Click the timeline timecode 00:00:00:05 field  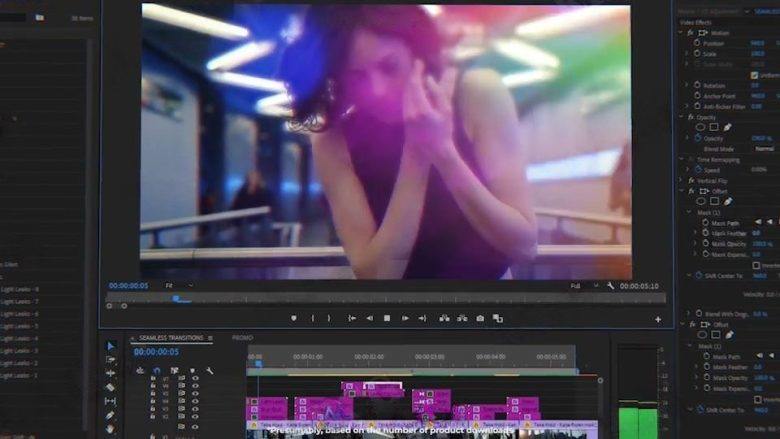click(156, 352)
